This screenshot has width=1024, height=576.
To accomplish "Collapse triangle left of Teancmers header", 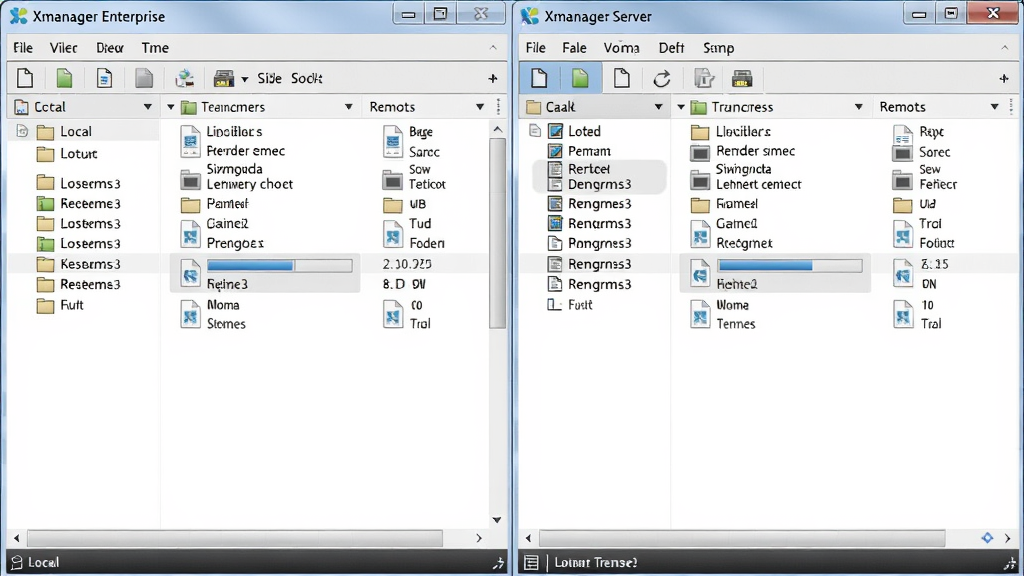I will pyautogui.click(x=170, y=107).
